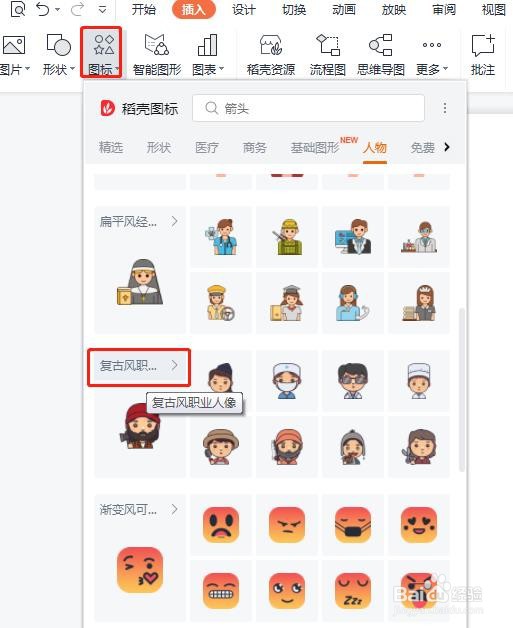Open the three-dot menu in icon panel
Screen dimensions: 513x628
coord(445,108)
